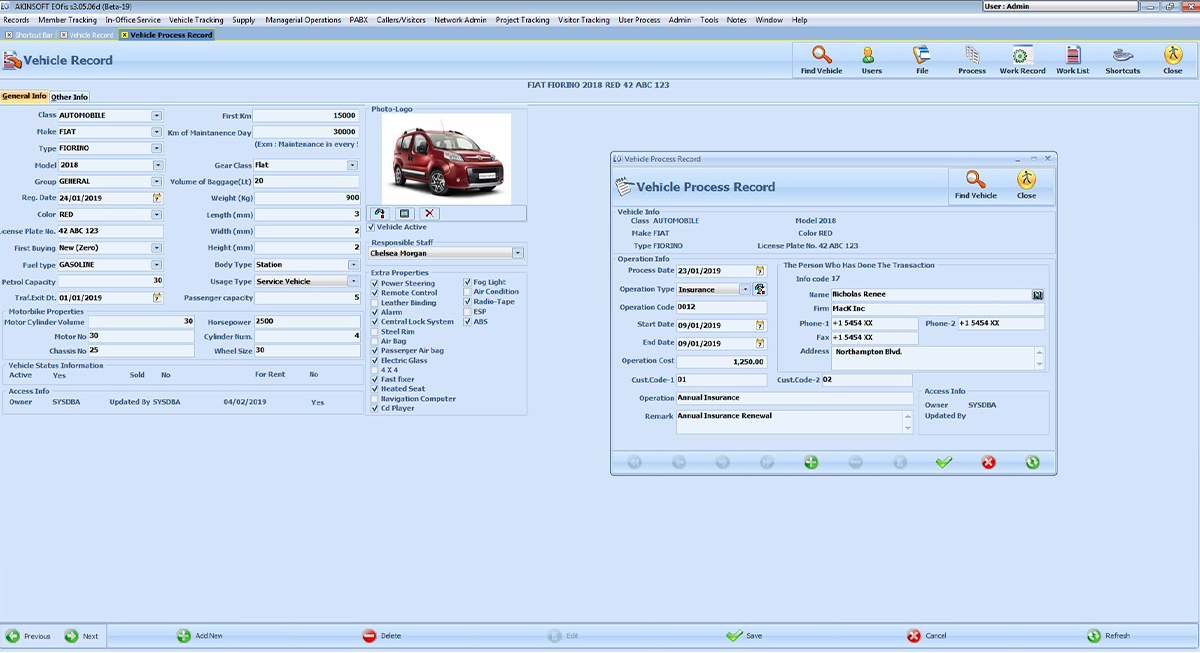Expand the Body Type dropdown
Image resolution: width=1200 pixels, height=653 pixels.
[x=353, y=265]
